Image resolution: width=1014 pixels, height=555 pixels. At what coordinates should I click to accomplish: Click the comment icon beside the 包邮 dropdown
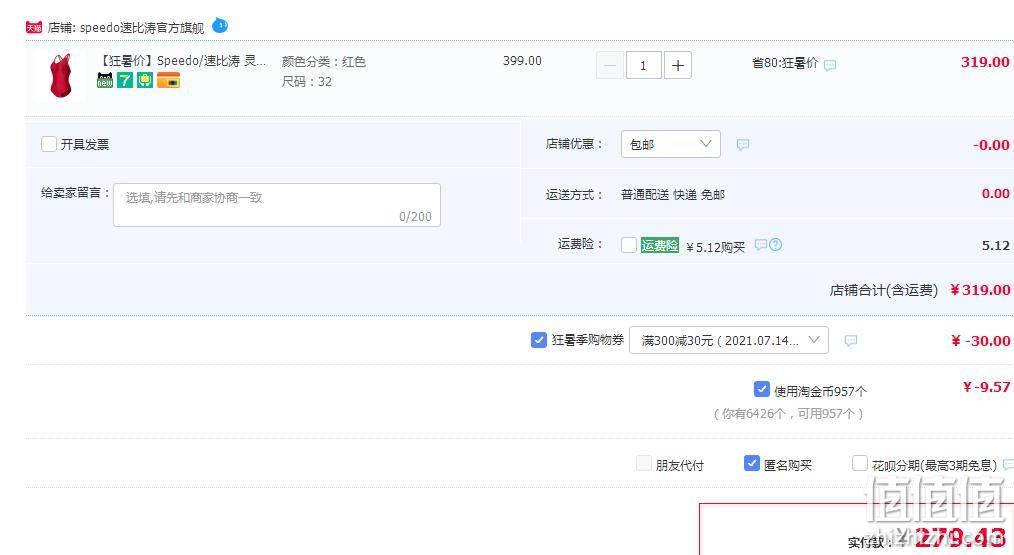[742, 144]
